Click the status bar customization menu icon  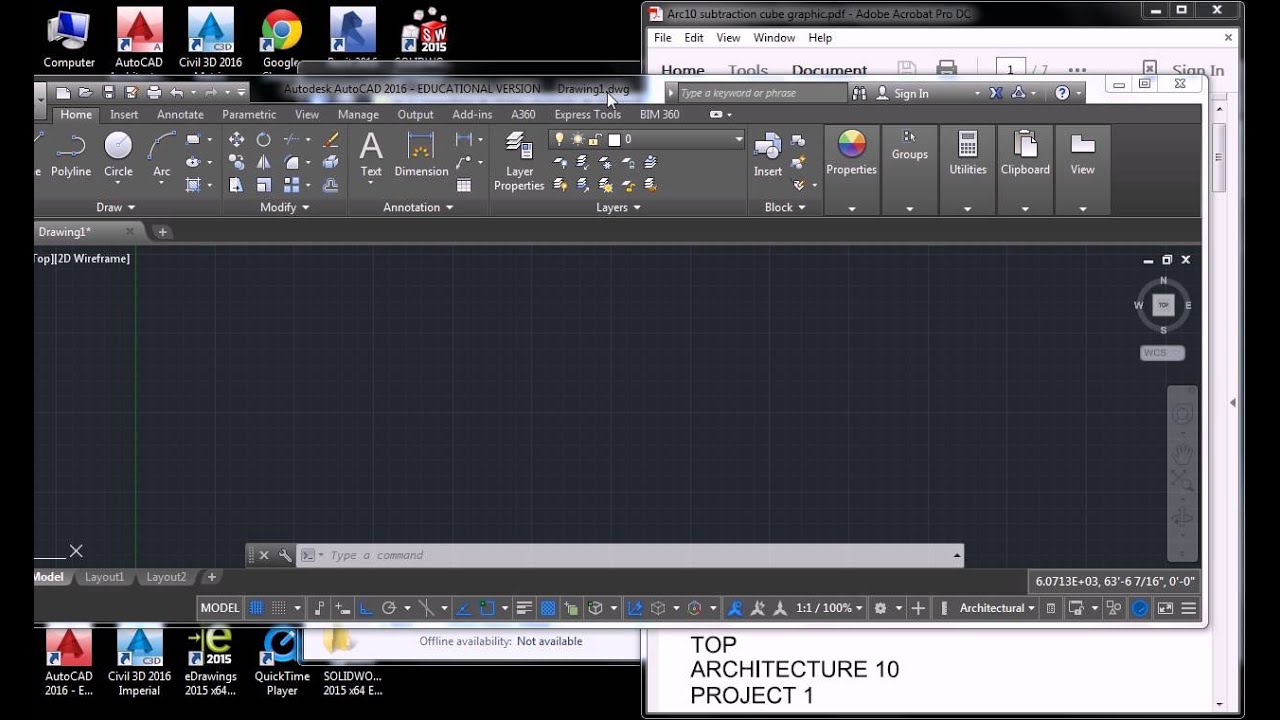pos(1189,608)
